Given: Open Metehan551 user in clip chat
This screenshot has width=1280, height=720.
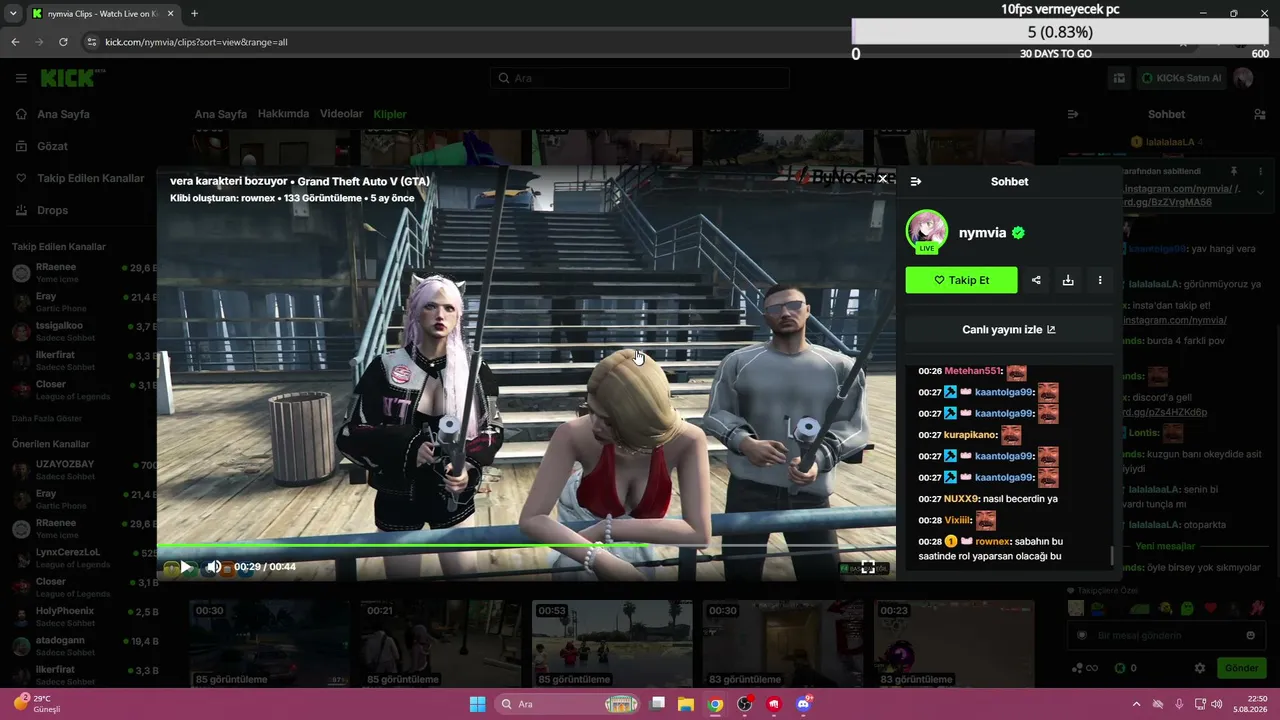Looking at the screenshot, I should 972,371.
